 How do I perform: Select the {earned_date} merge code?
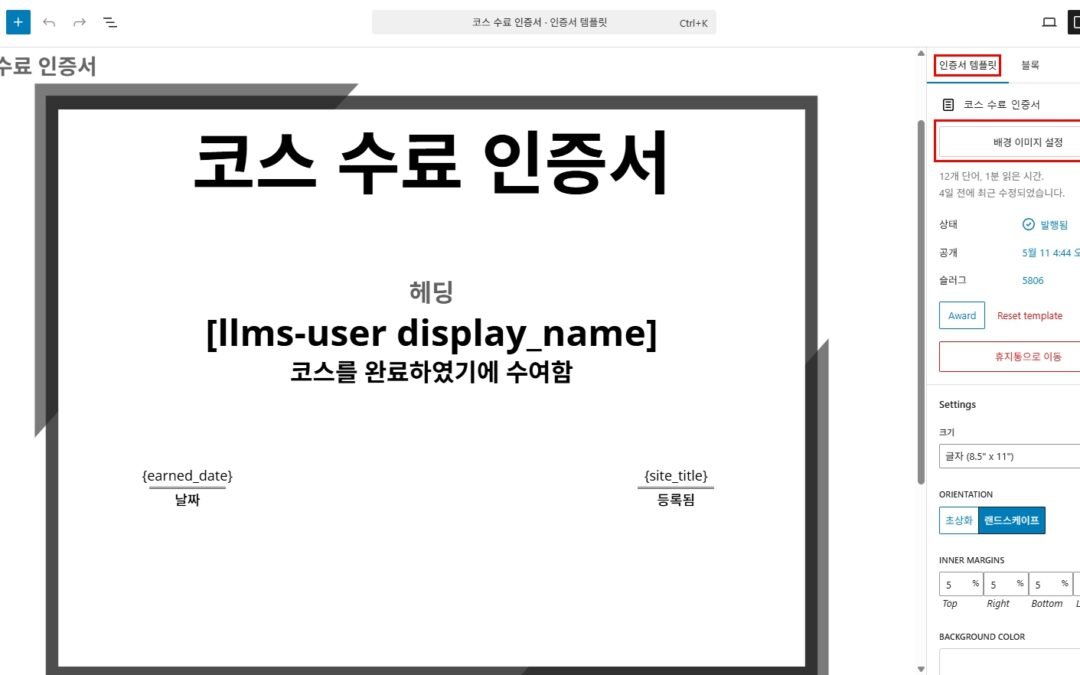tap(187, 476)
